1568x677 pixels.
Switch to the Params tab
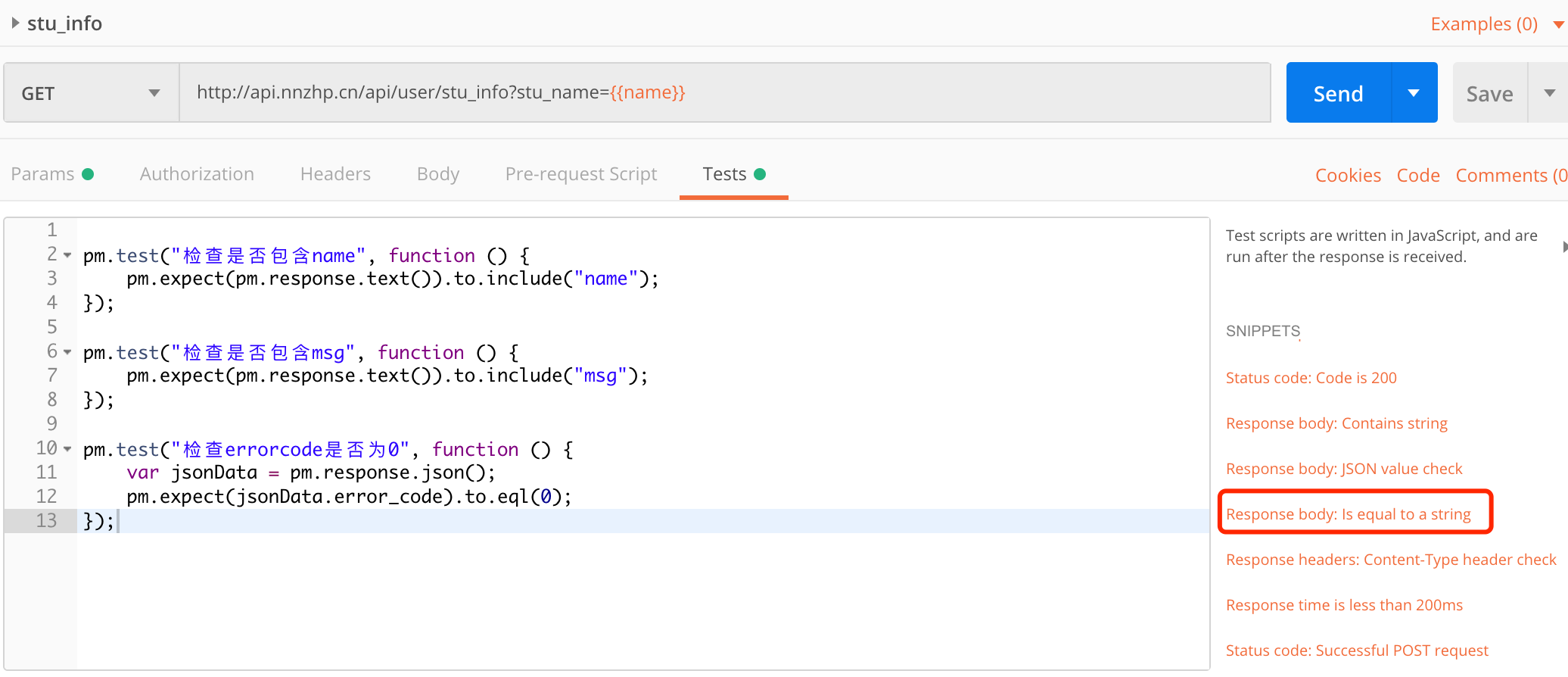[44, 174]
